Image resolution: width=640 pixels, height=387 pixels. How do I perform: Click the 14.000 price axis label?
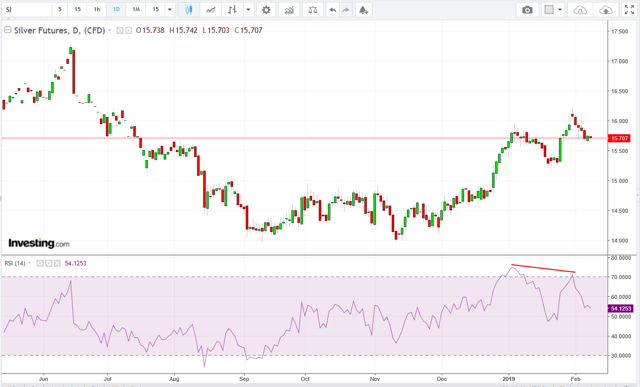pos(620,240)
